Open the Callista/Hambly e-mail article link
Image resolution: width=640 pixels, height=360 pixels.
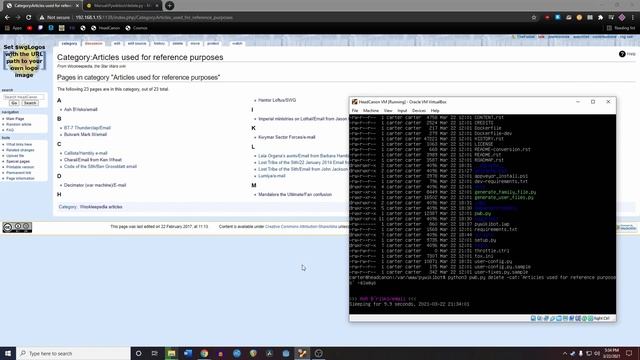click(x=85, y=153)
